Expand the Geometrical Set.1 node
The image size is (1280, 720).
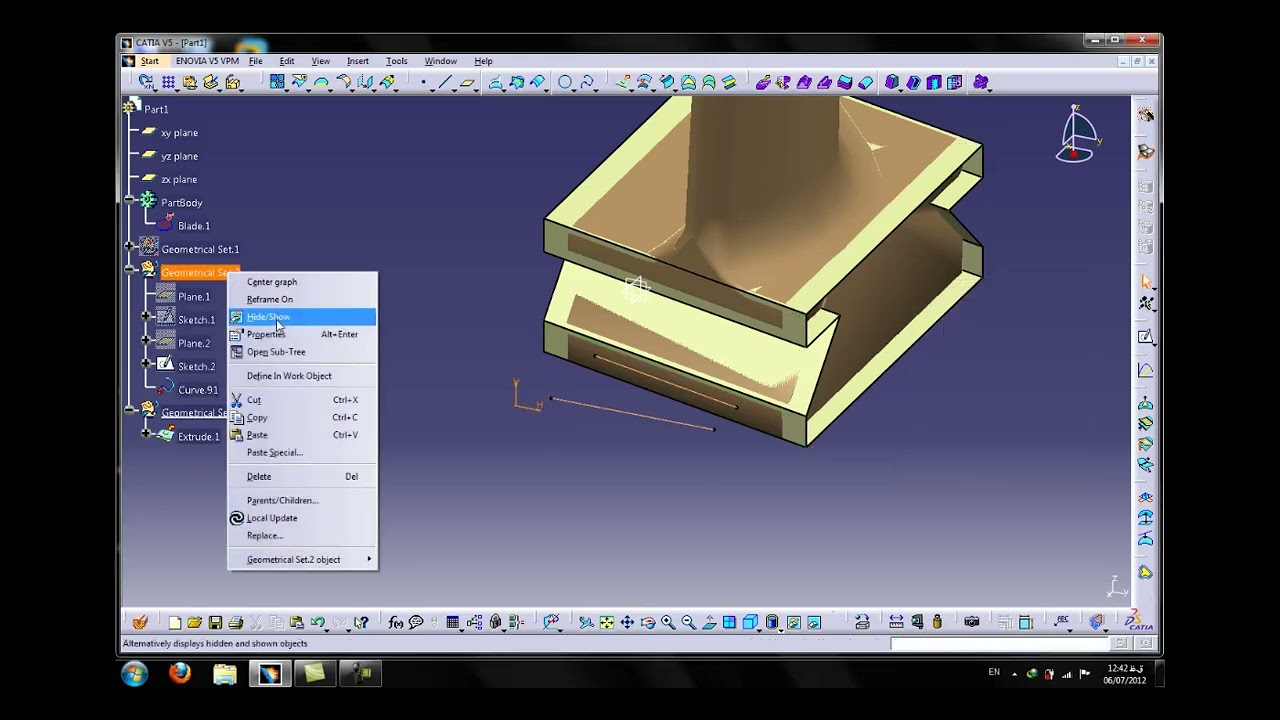(x=129, y=245)
